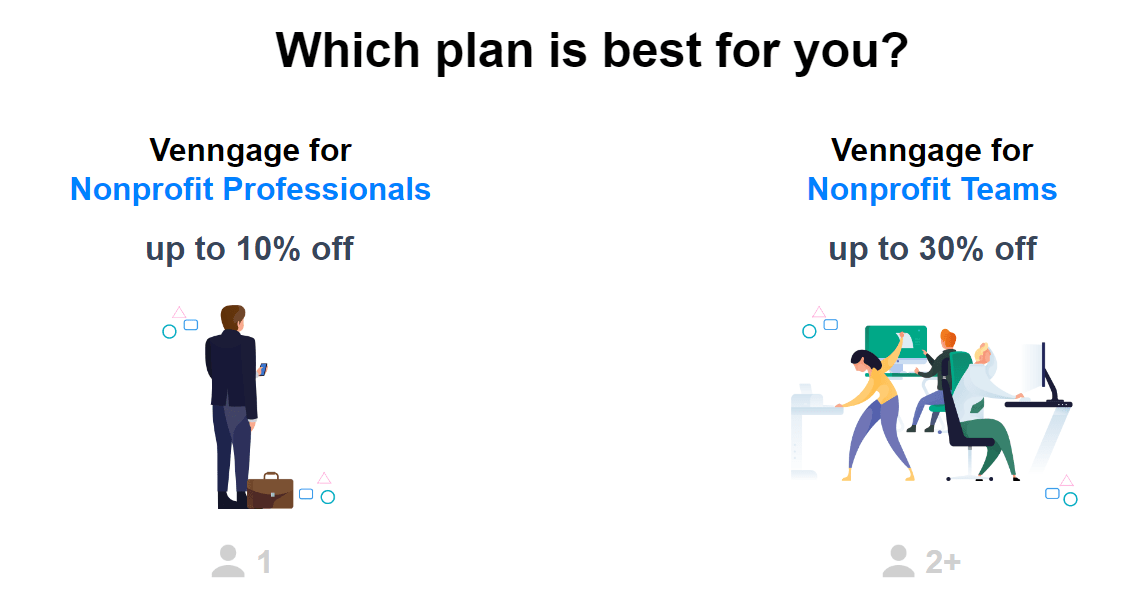The width and height of the screenshot is (1134, 600).
Task: Open the Nonprofit Professionals link
Action: [x=250, y=189]
